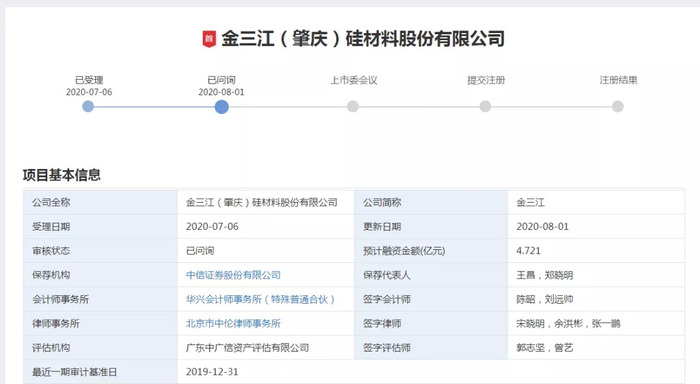Click the red badge icon beside company title
700x384 pixels.
click(209, 39)
